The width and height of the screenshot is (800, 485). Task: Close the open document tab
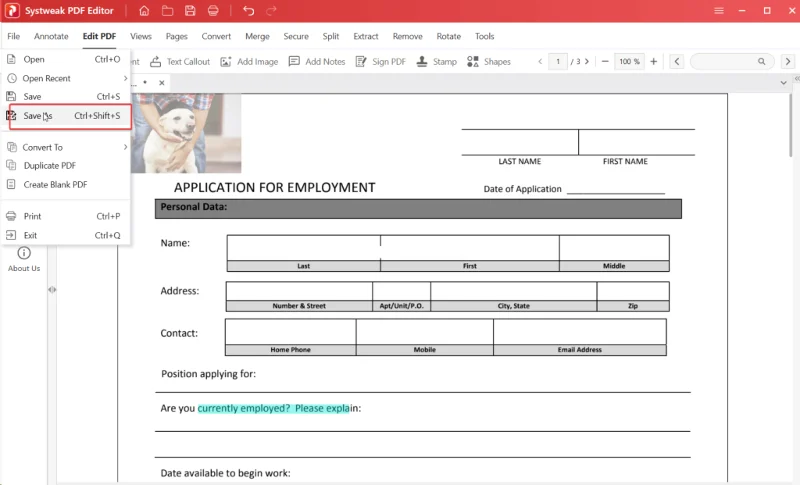pyautogui.click(x=162, y=83)
